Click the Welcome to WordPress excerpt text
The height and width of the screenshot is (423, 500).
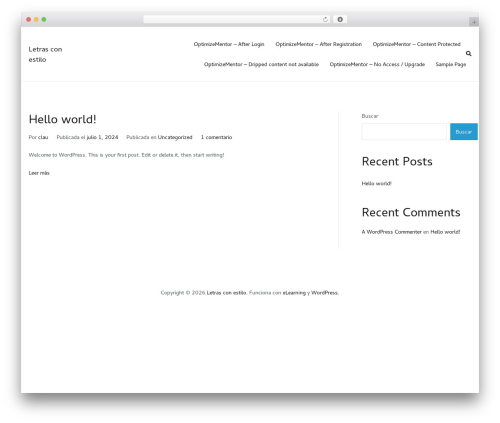126,155
